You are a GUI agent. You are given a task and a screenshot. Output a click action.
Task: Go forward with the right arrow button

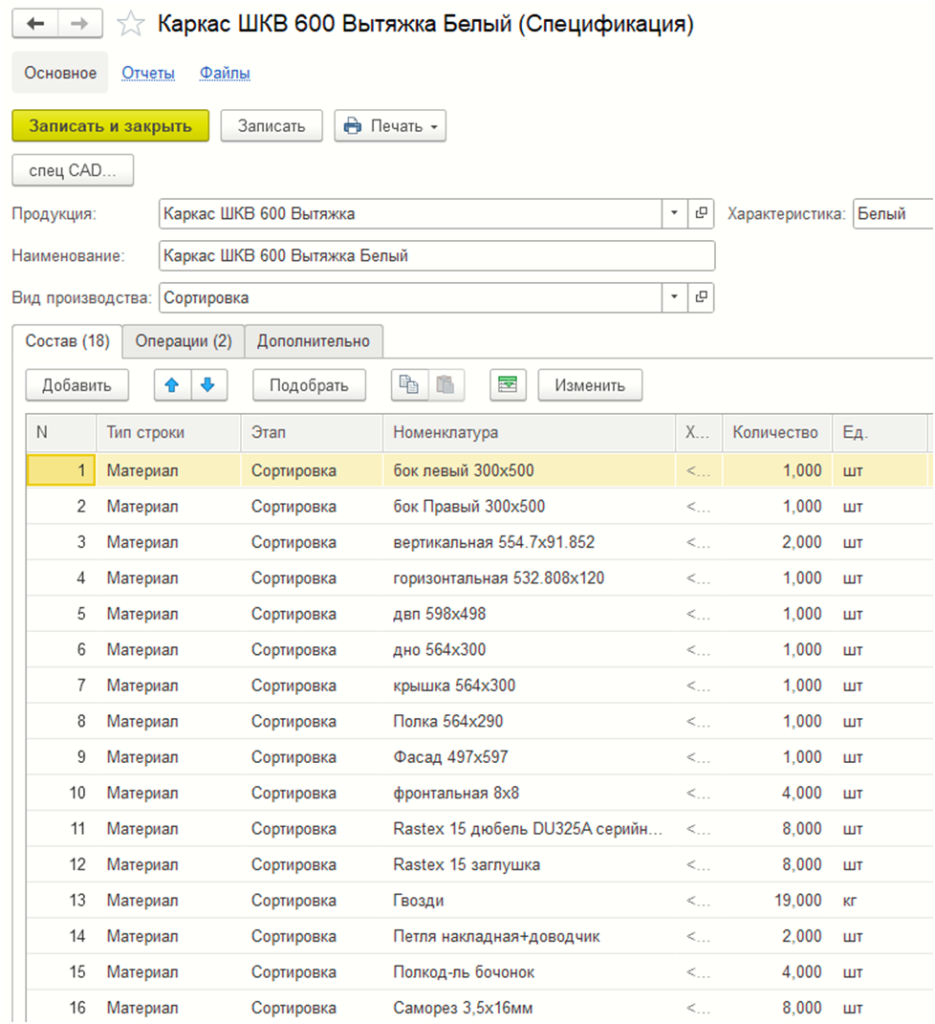click(x=80, y=24)
